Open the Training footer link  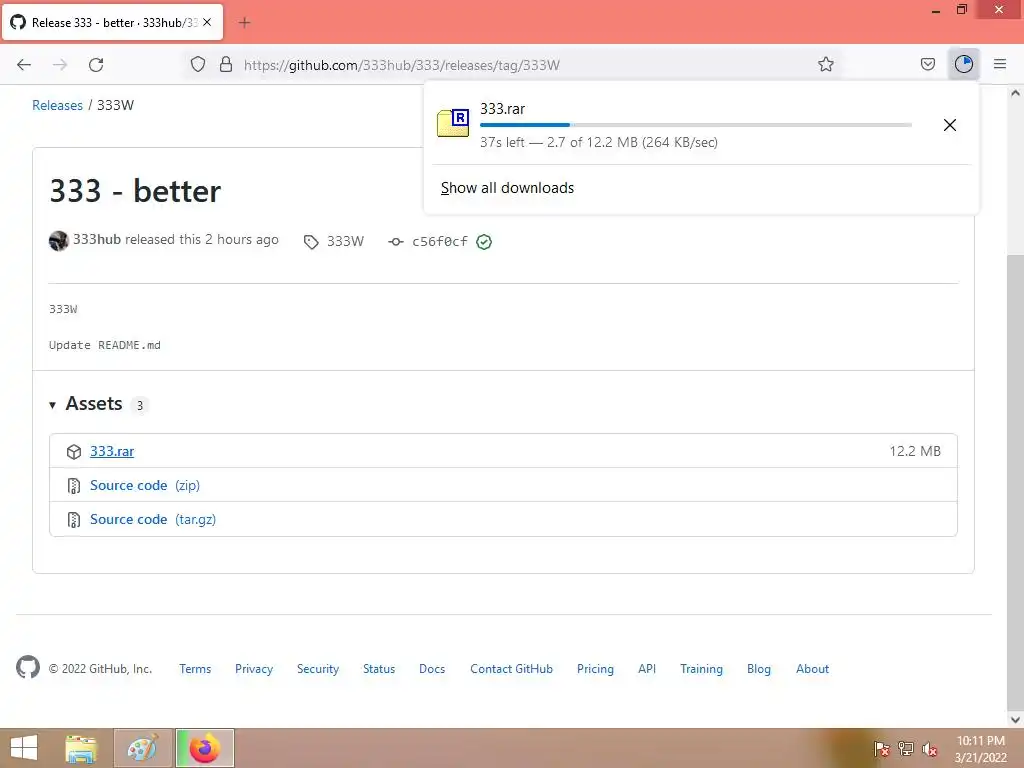pos(701,669)
